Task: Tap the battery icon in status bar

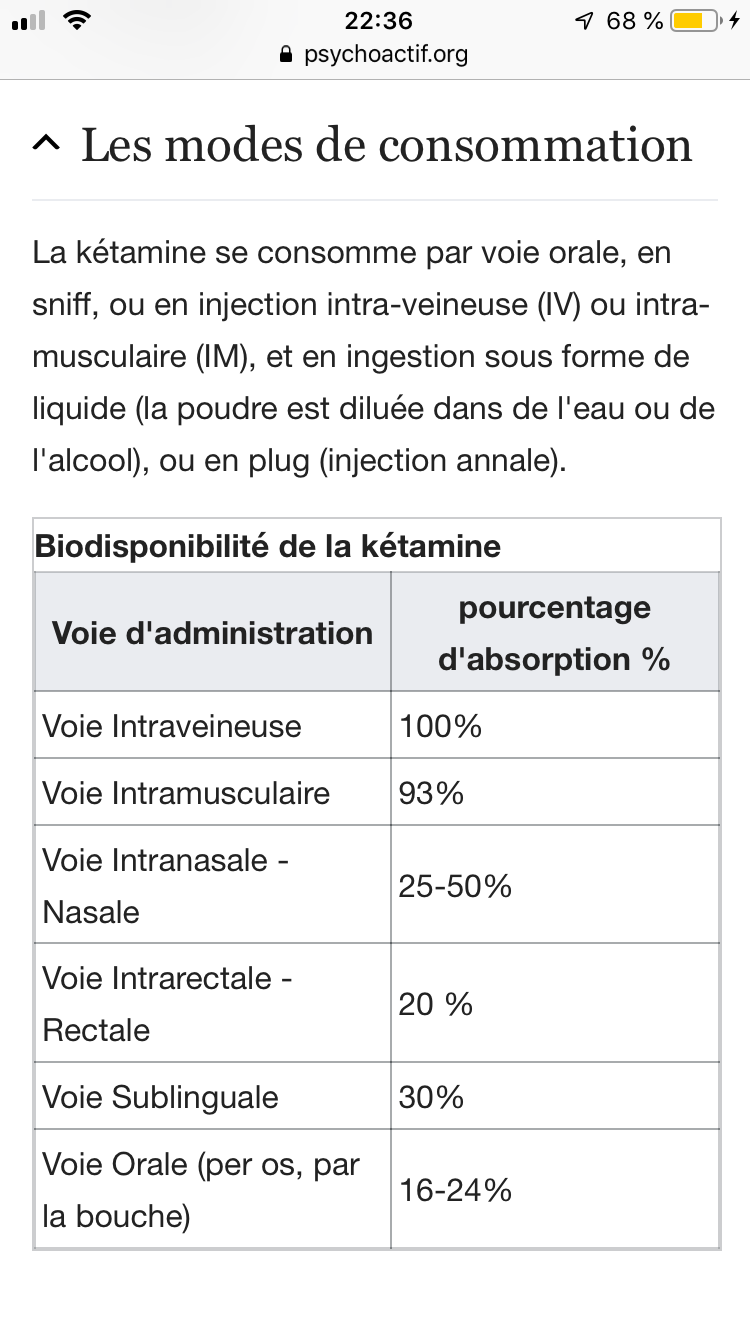Action: [x=697, y=20]
